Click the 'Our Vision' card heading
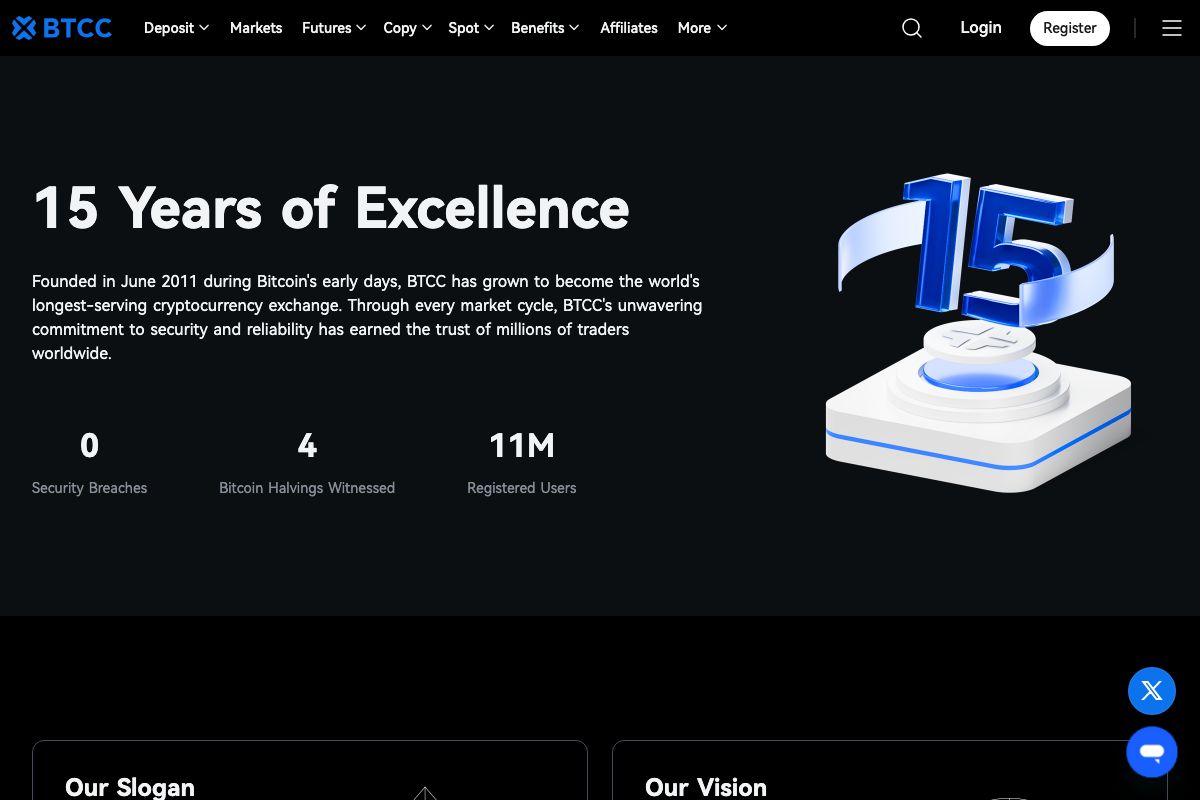This screenshot has height=800, width=1200. pyautogui.click(x=706, y=787)
